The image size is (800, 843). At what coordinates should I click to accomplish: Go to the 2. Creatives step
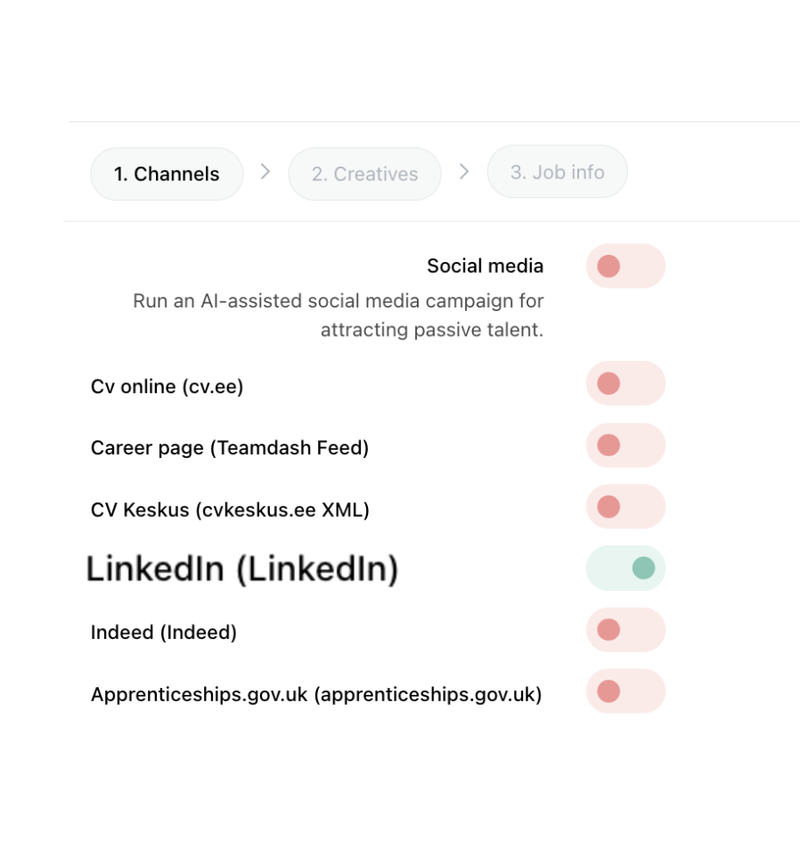[x=364, y=174]
